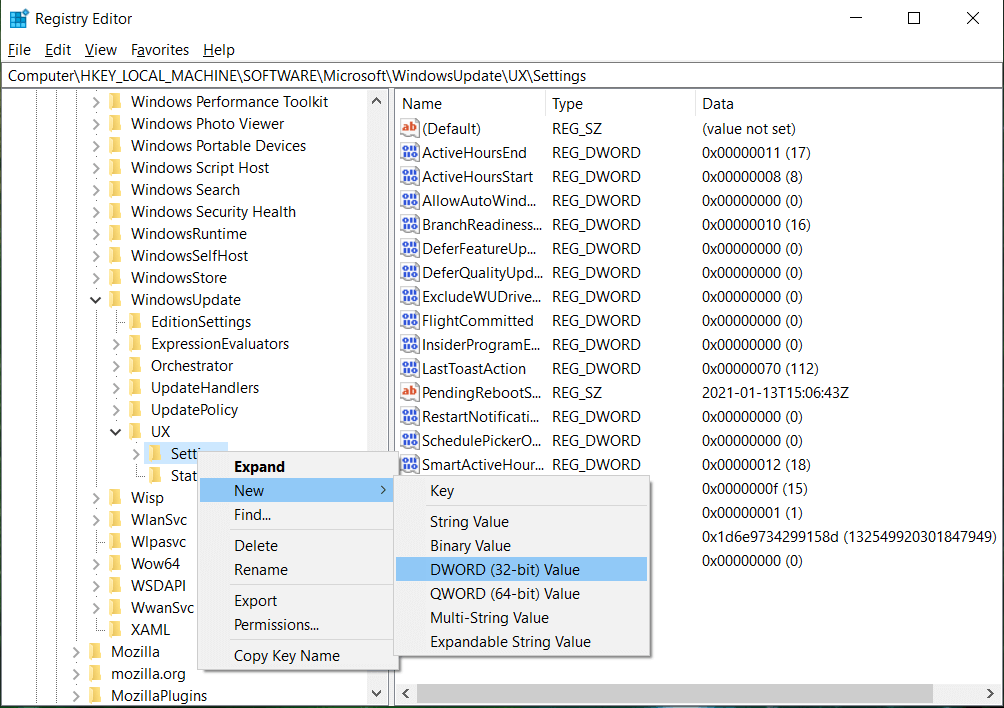Click the Type column header

pyautogui.click(x=620, y=104)
